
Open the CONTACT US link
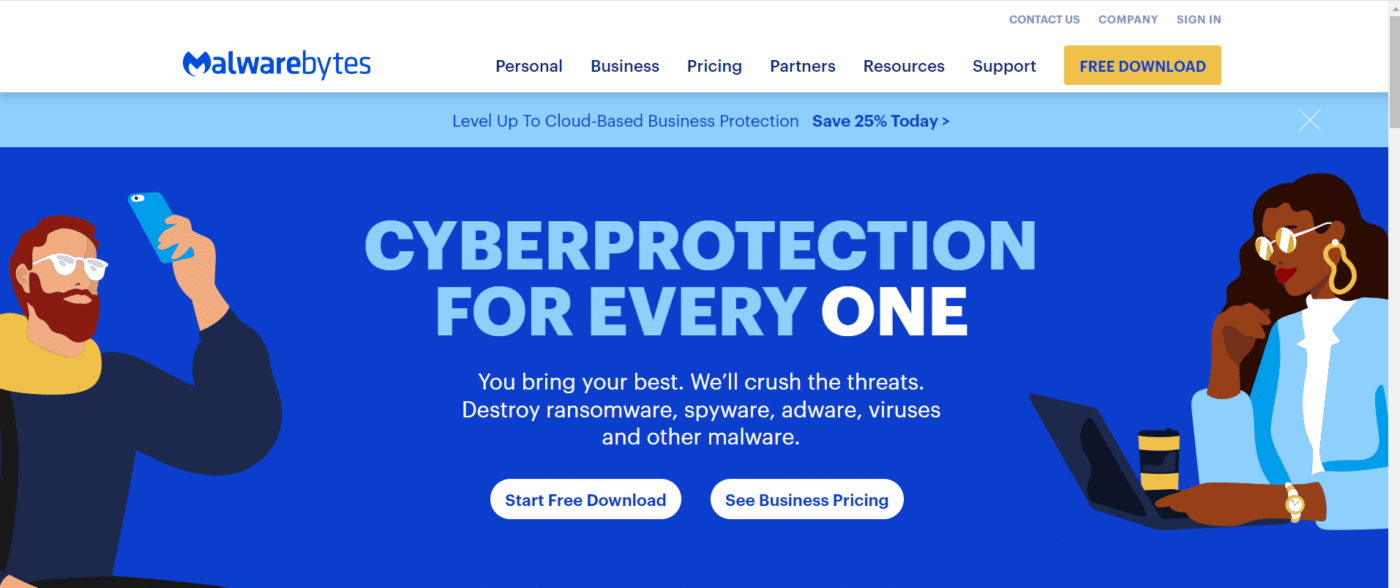coord(1044,19)
